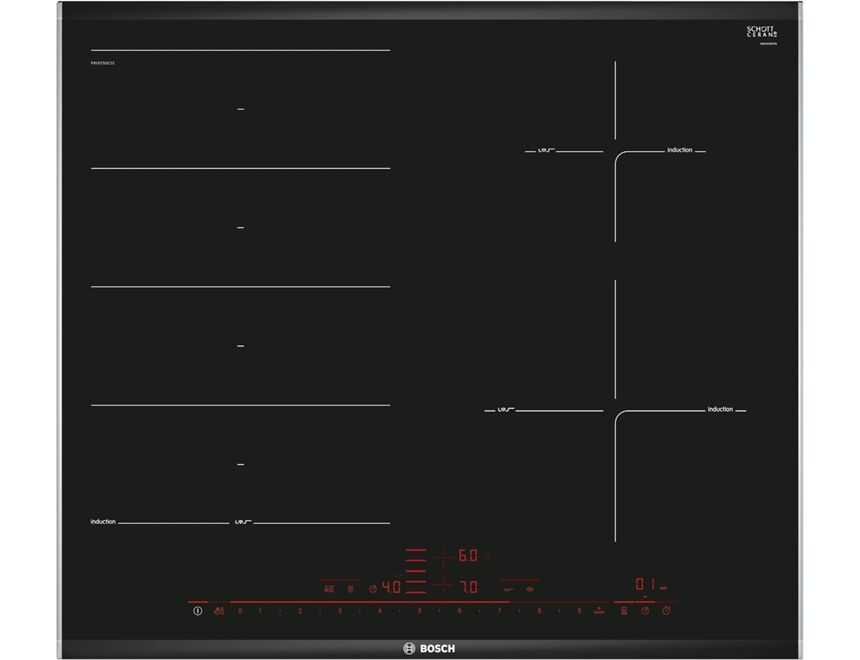Toggle the flex zone combine icon
Image resolution: width=860 pixels, height=660 pixels.
point(350,588)
